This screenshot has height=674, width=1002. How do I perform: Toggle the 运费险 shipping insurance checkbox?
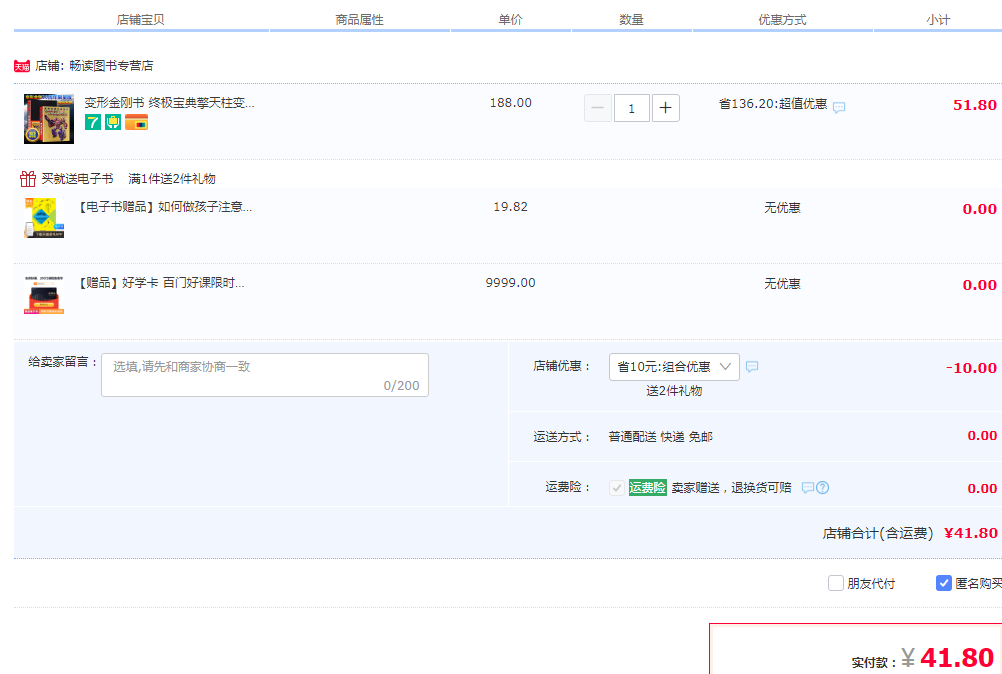[617, 488]
